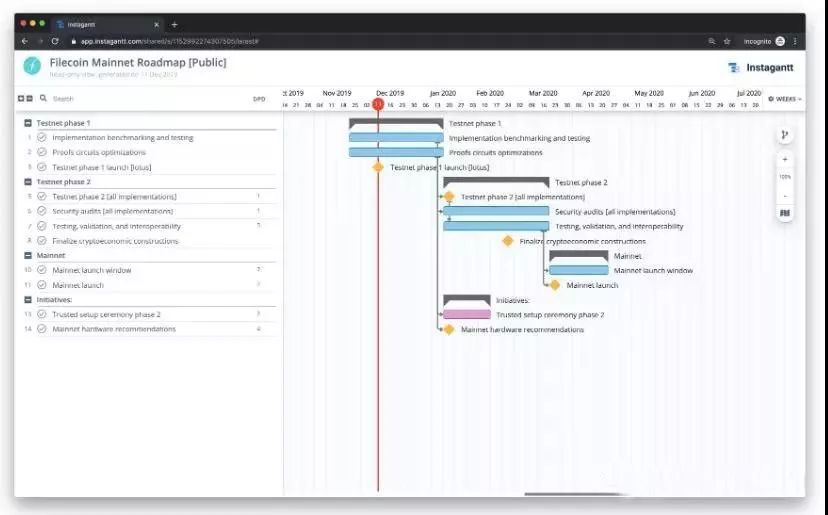The height and width of the screenshot is (515, 828).
Task: Select Proofs circuits optimizations Gantt bar
Action: pos(396,152)
